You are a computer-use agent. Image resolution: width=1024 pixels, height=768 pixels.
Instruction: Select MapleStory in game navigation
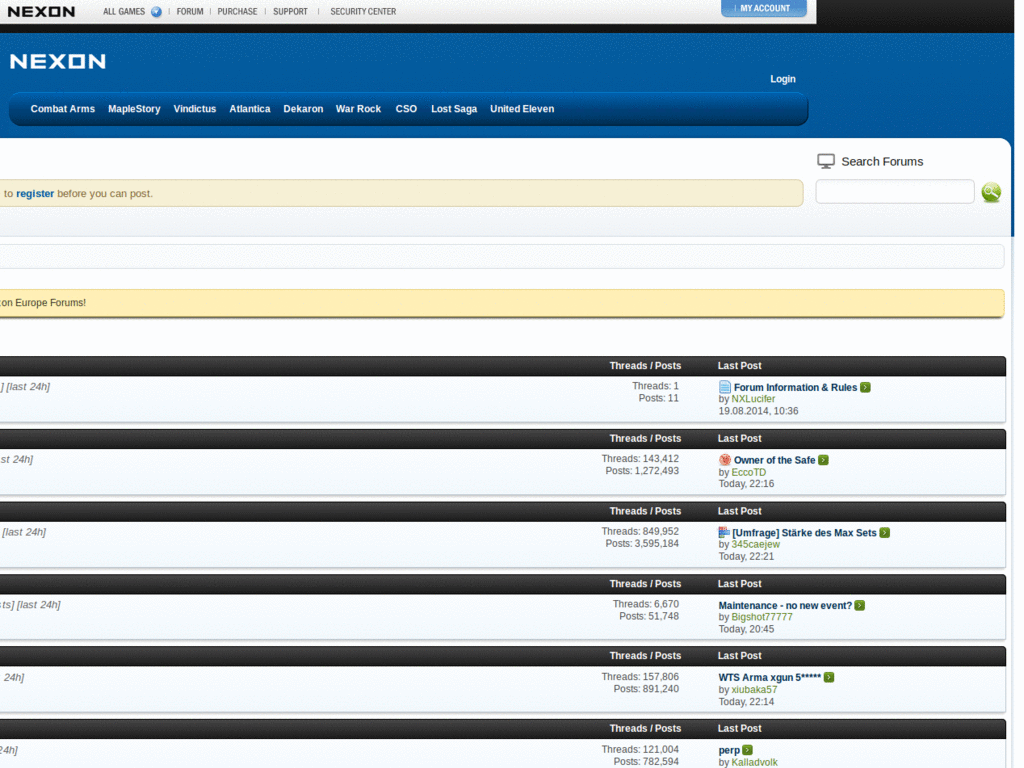click(135, 109)
